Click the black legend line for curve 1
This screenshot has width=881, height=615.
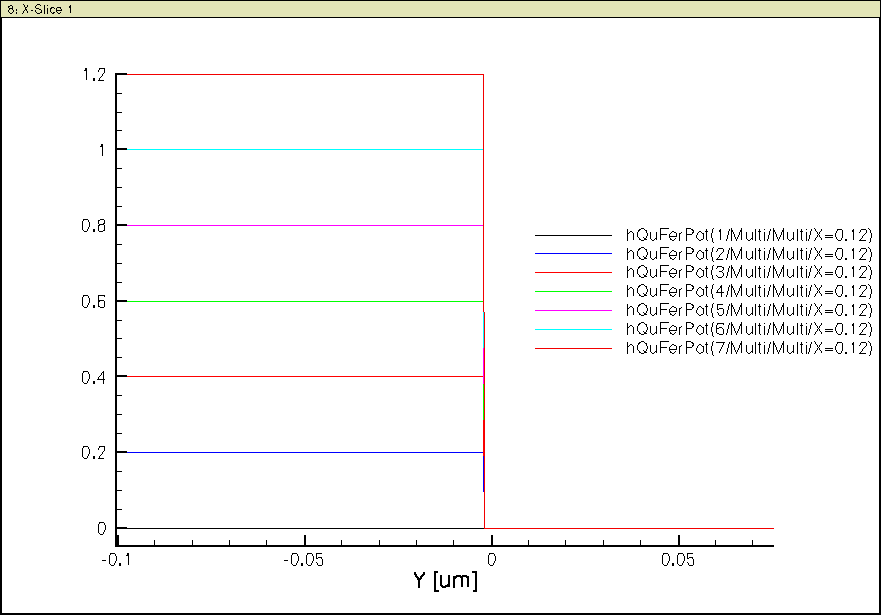[573, 235]
